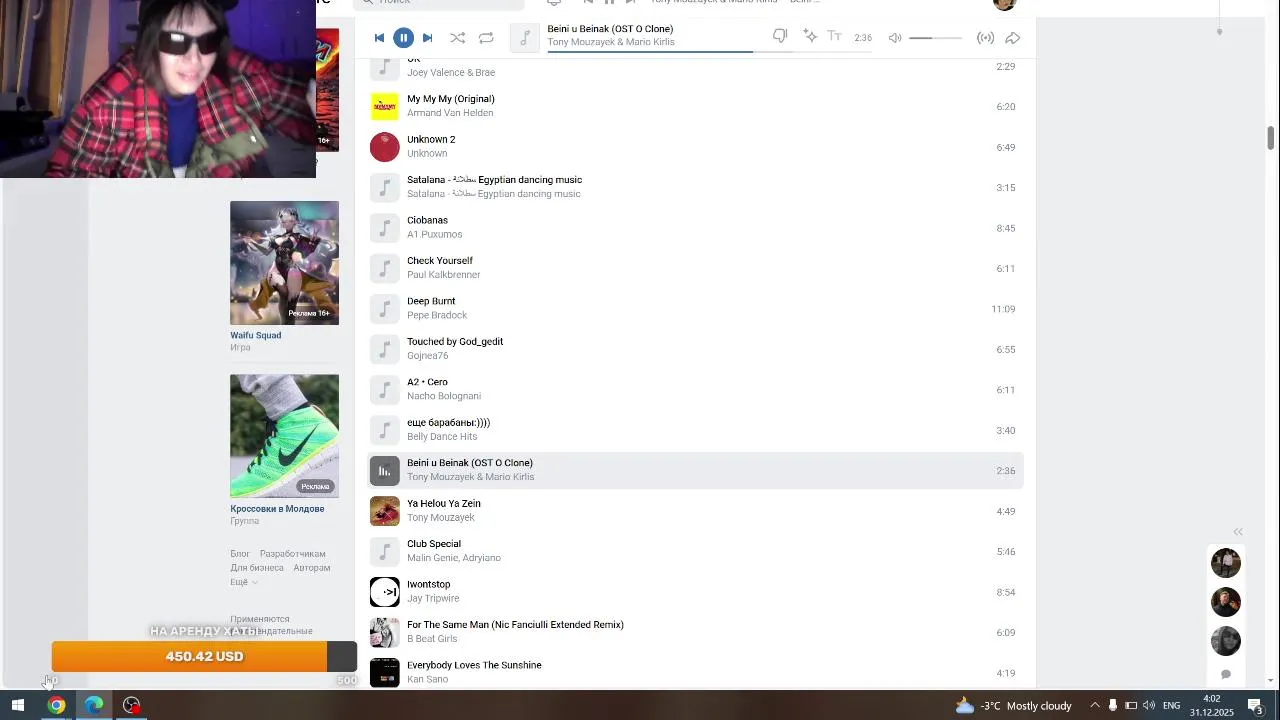Open Блог footer link
The height and width of the screenshot is (720, 1280).
tap(240, 554)
